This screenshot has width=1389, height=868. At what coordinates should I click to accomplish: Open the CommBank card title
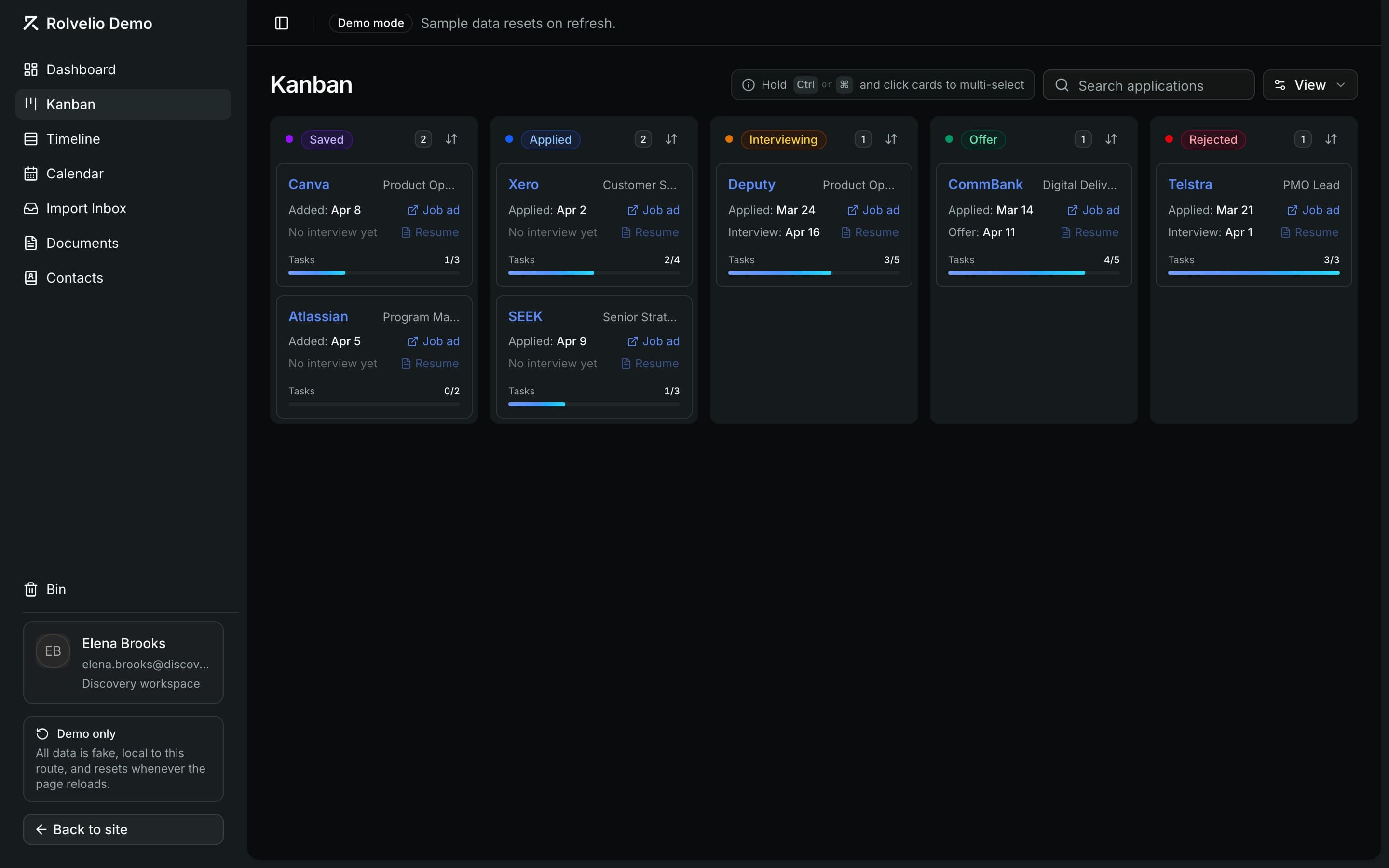[x=985, y=184]
